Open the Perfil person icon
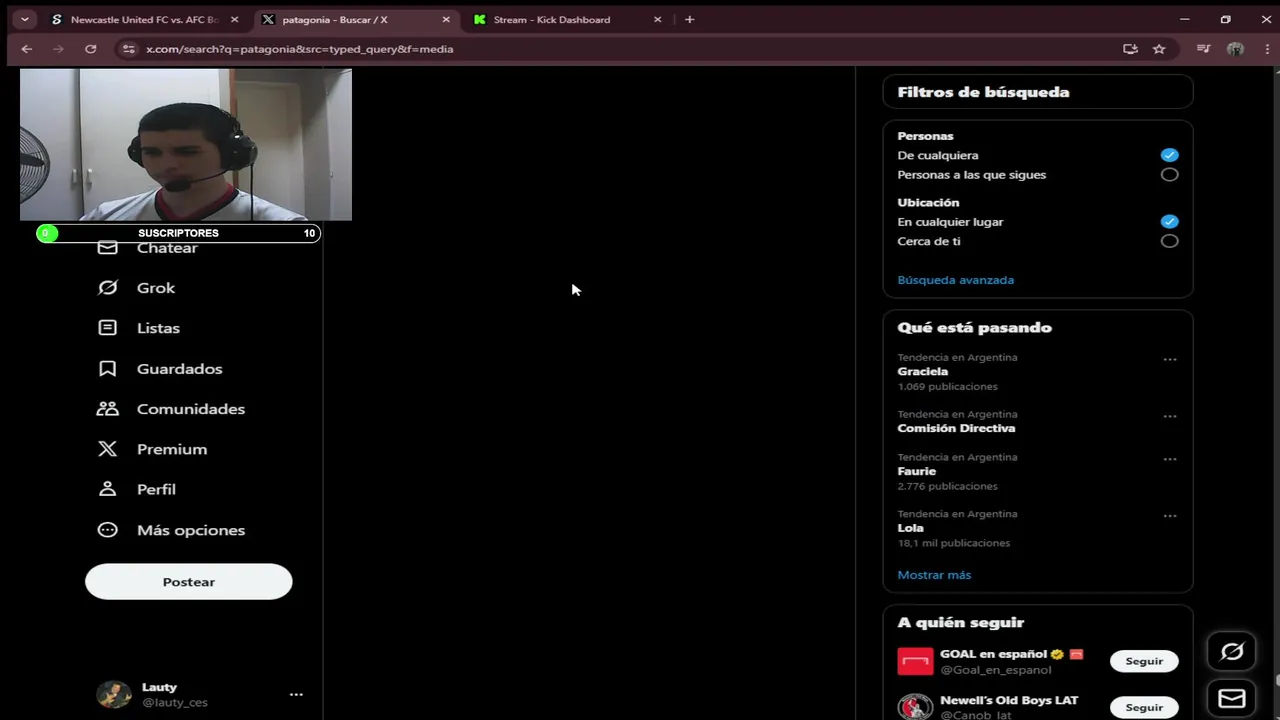 click(x=107, y=489)
